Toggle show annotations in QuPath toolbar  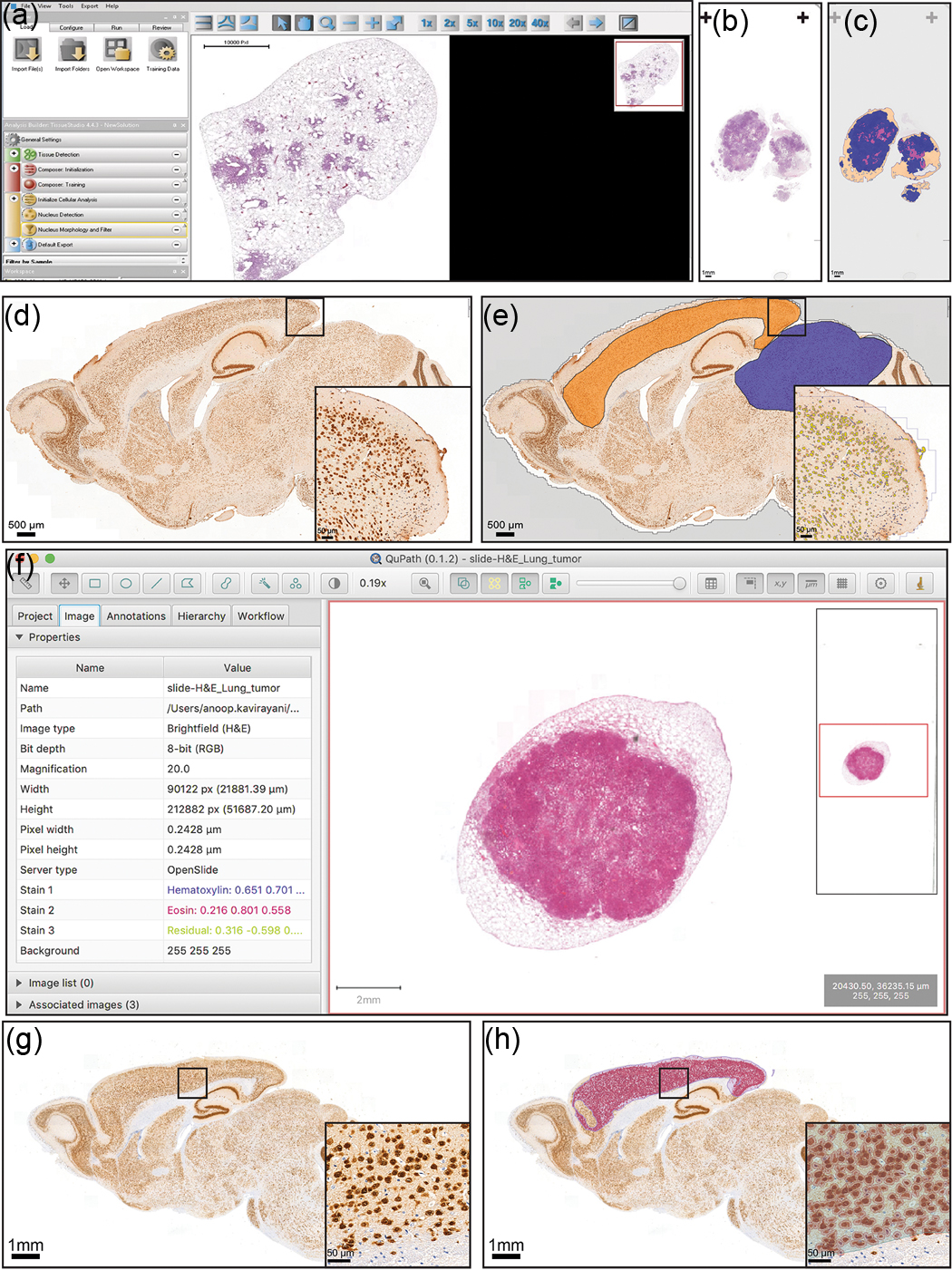point(463,583)
